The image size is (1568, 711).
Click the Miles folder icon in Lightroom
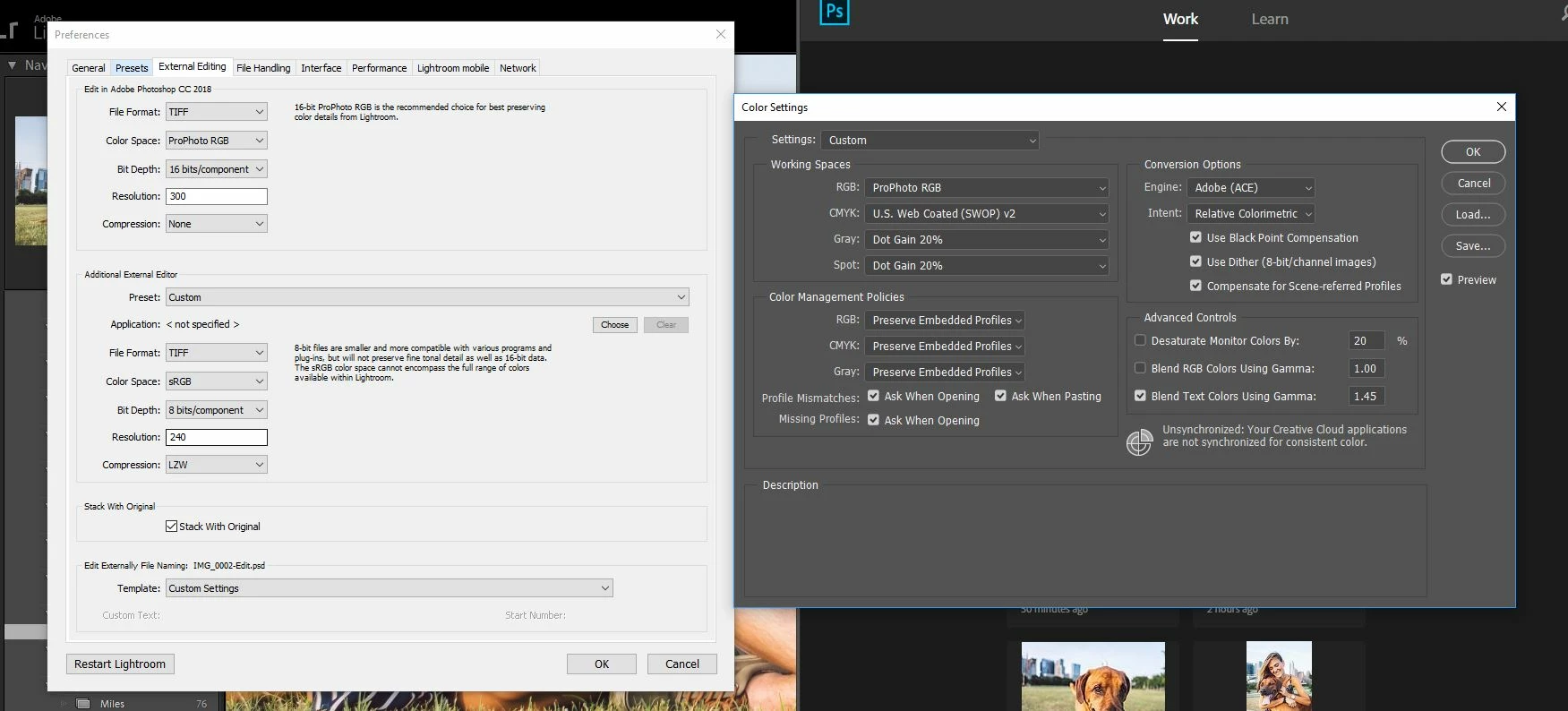[83, 704]
